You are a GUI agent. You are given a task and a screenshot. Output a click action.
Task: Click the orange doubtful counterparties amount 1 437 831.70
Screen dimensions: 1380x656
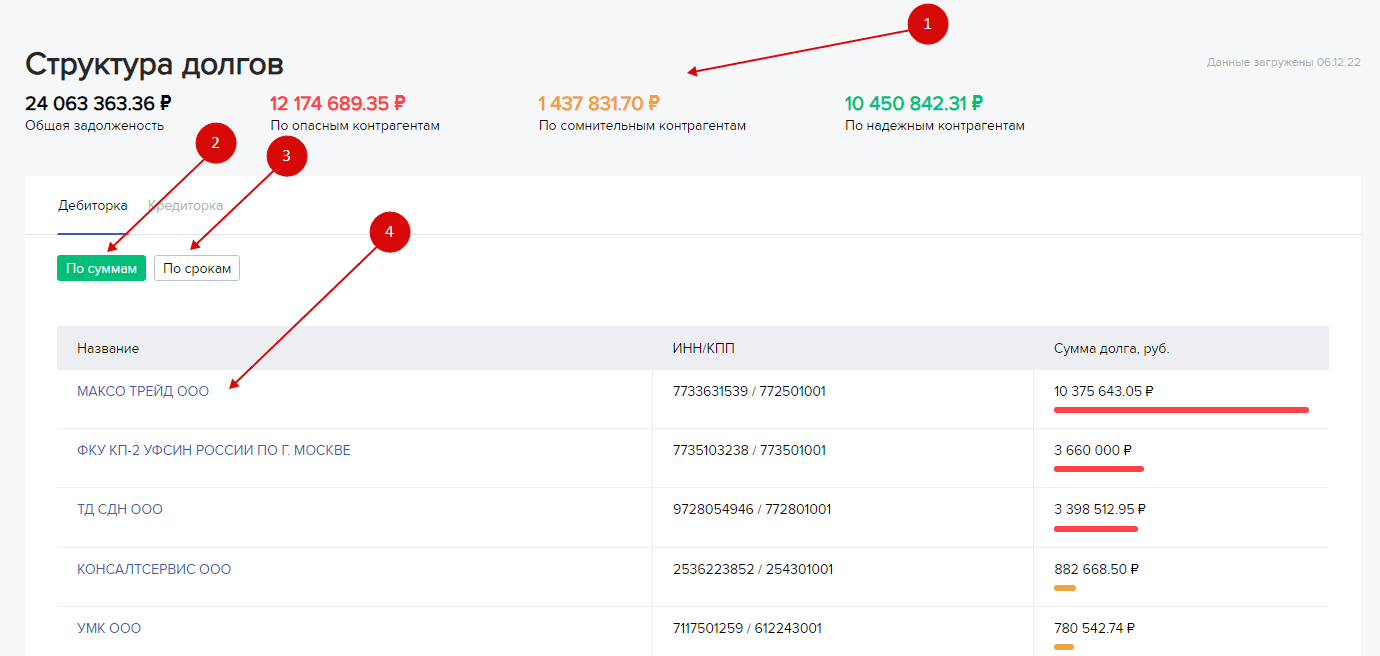point(598,103)
